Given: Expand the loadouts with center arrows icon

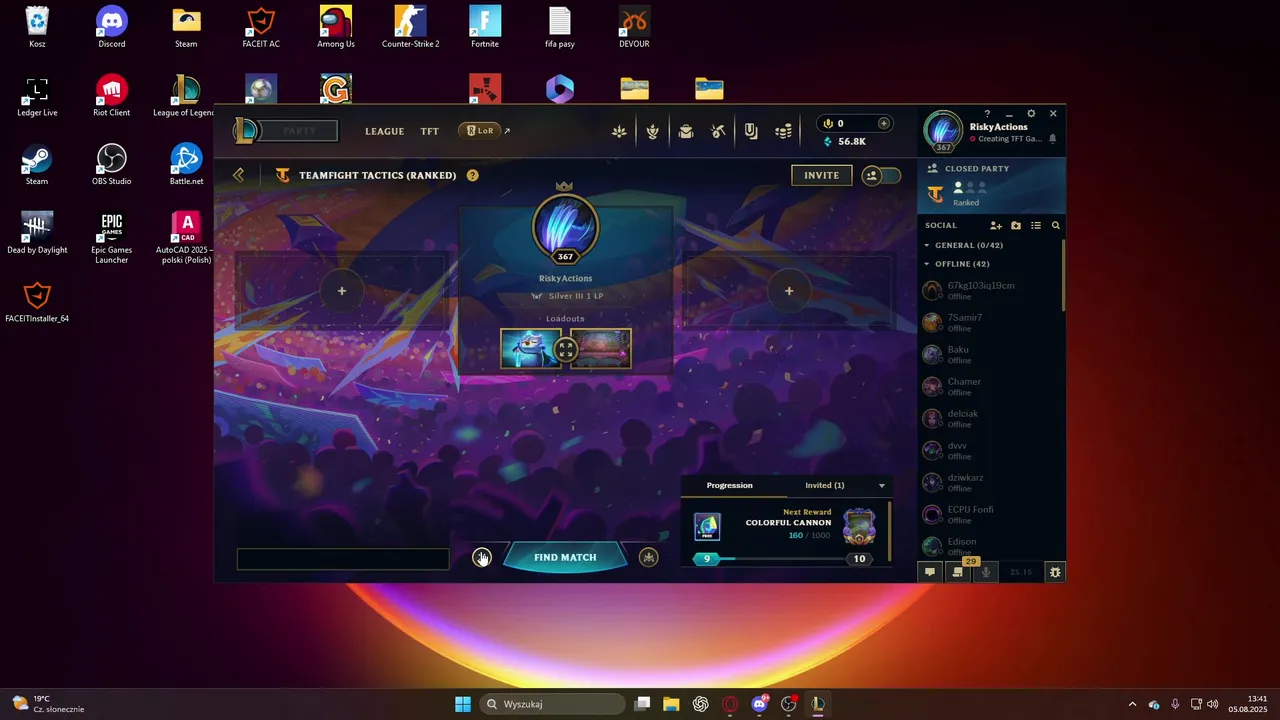Looking at the screenshot, I should click(x=566, y=349).
